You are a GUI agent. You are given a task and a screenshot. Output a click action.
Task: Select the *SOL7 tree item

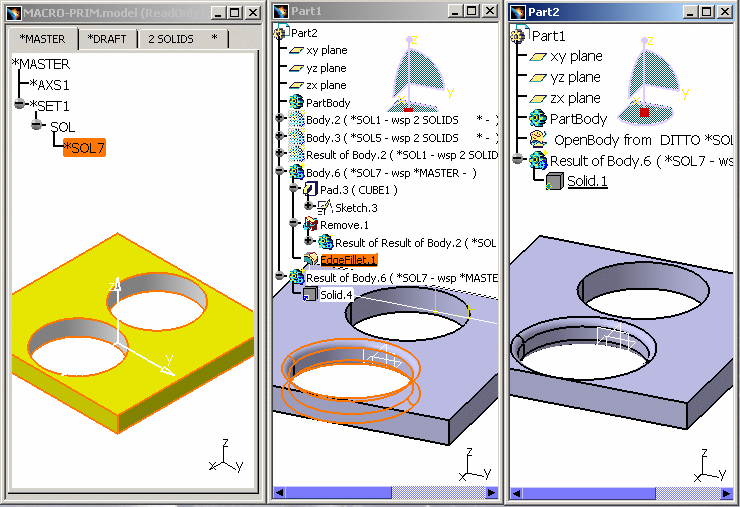[x=83, y=148]
